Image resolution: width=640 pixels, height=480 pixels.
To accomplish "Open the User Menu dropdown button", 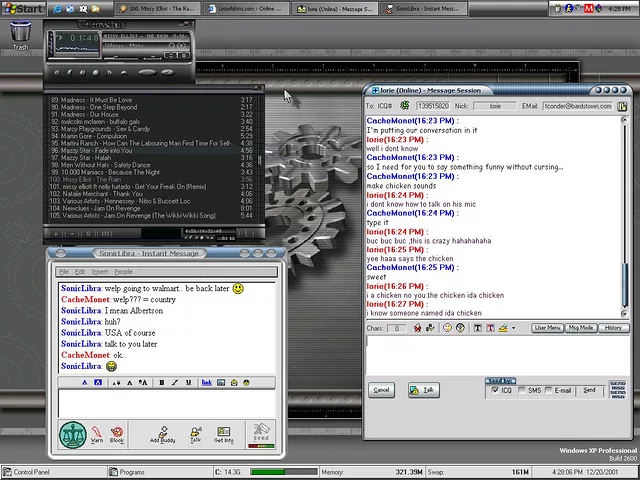I will tap(547, 328).
